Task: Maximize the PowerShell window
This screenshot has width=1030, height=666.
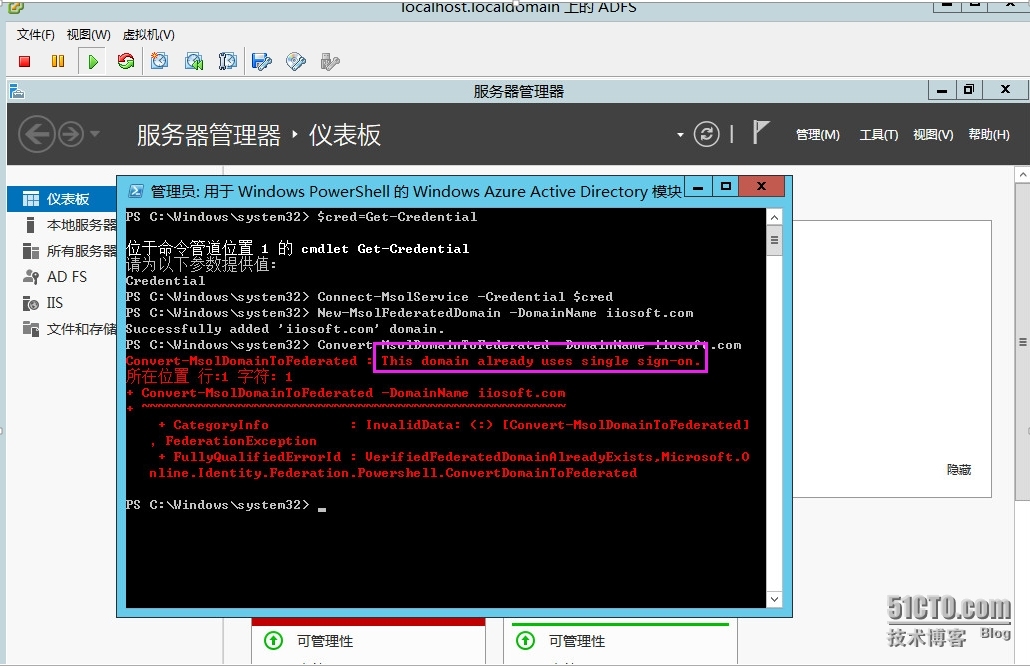Action: coord(726,187)
